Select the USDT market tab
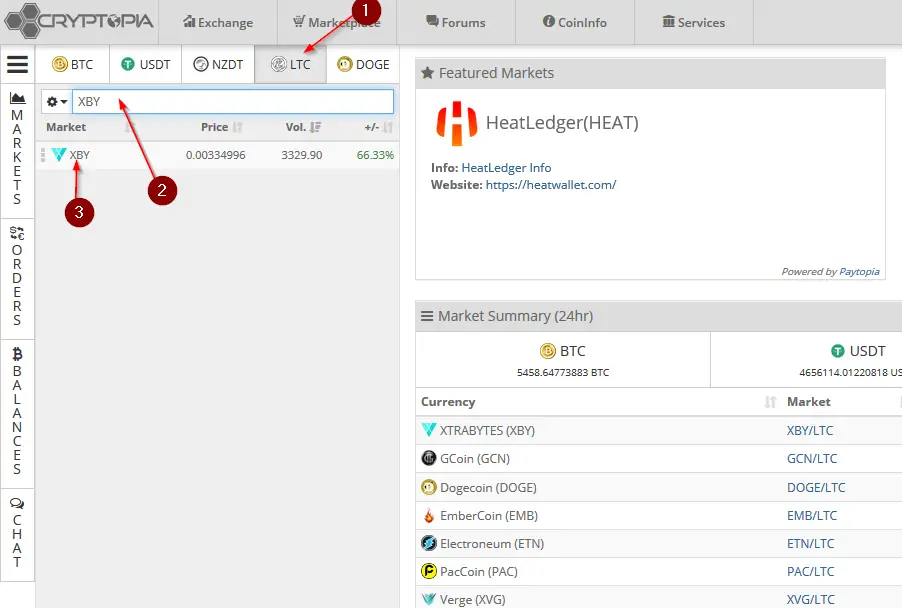902x608 pixels. (146, 64)
